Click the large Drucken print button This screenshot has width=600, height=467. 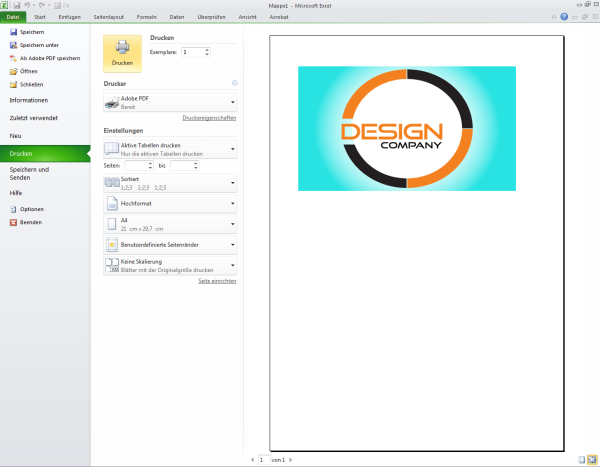pos(122,54)
